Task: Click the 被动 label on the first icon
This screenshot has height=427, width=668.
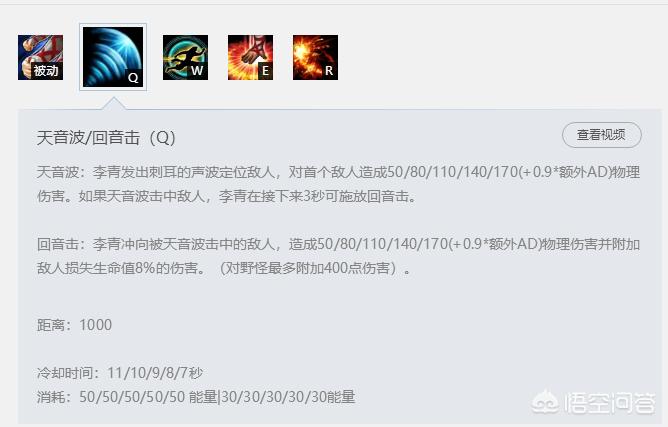Action: [46, 70]
